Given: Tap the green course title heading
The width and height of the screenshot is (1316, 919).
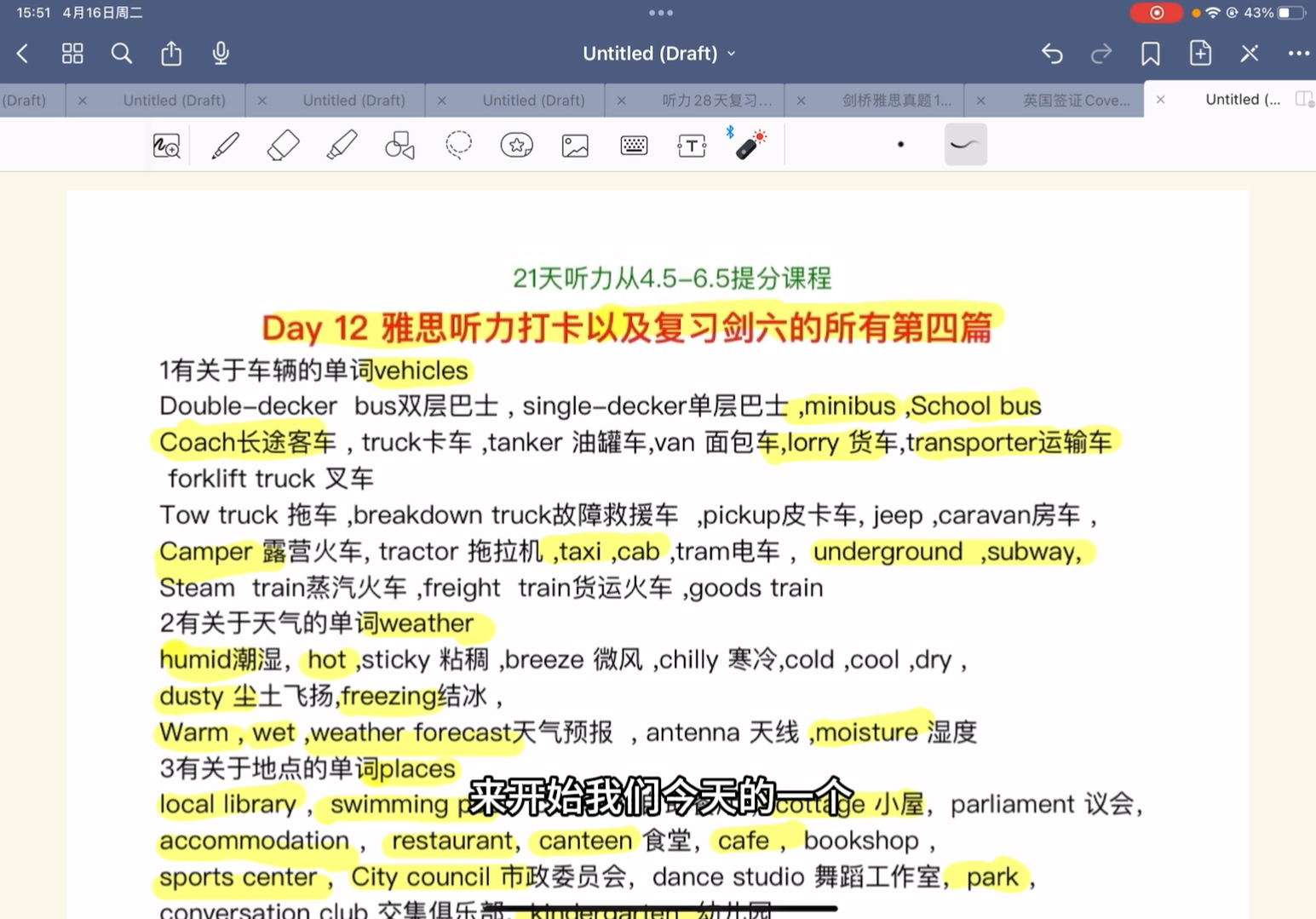Looking at the screenshot, I should [672, 279].
